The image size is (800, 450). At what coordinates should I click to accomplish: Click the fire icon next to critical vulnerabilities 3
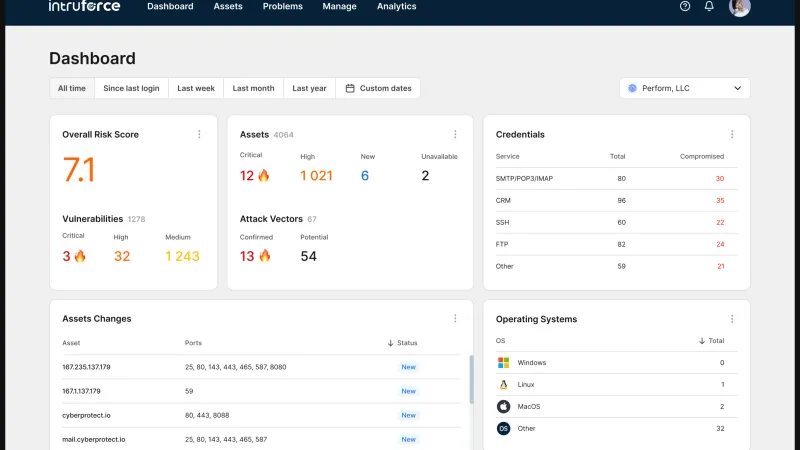click(x=80, y=256)
